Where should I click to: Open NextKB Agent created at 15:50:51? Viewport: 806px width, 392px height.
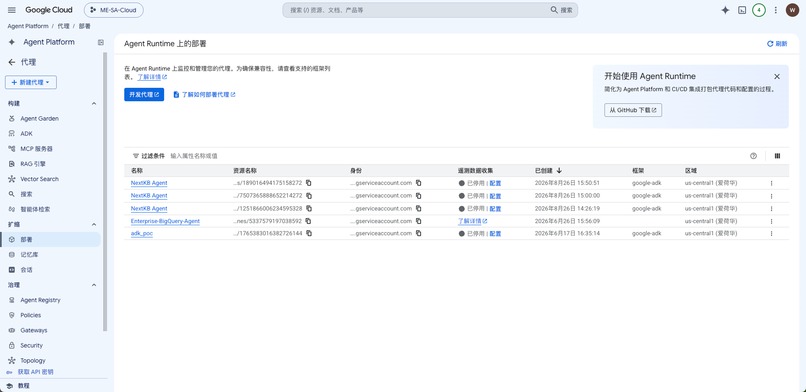[149, 183]
